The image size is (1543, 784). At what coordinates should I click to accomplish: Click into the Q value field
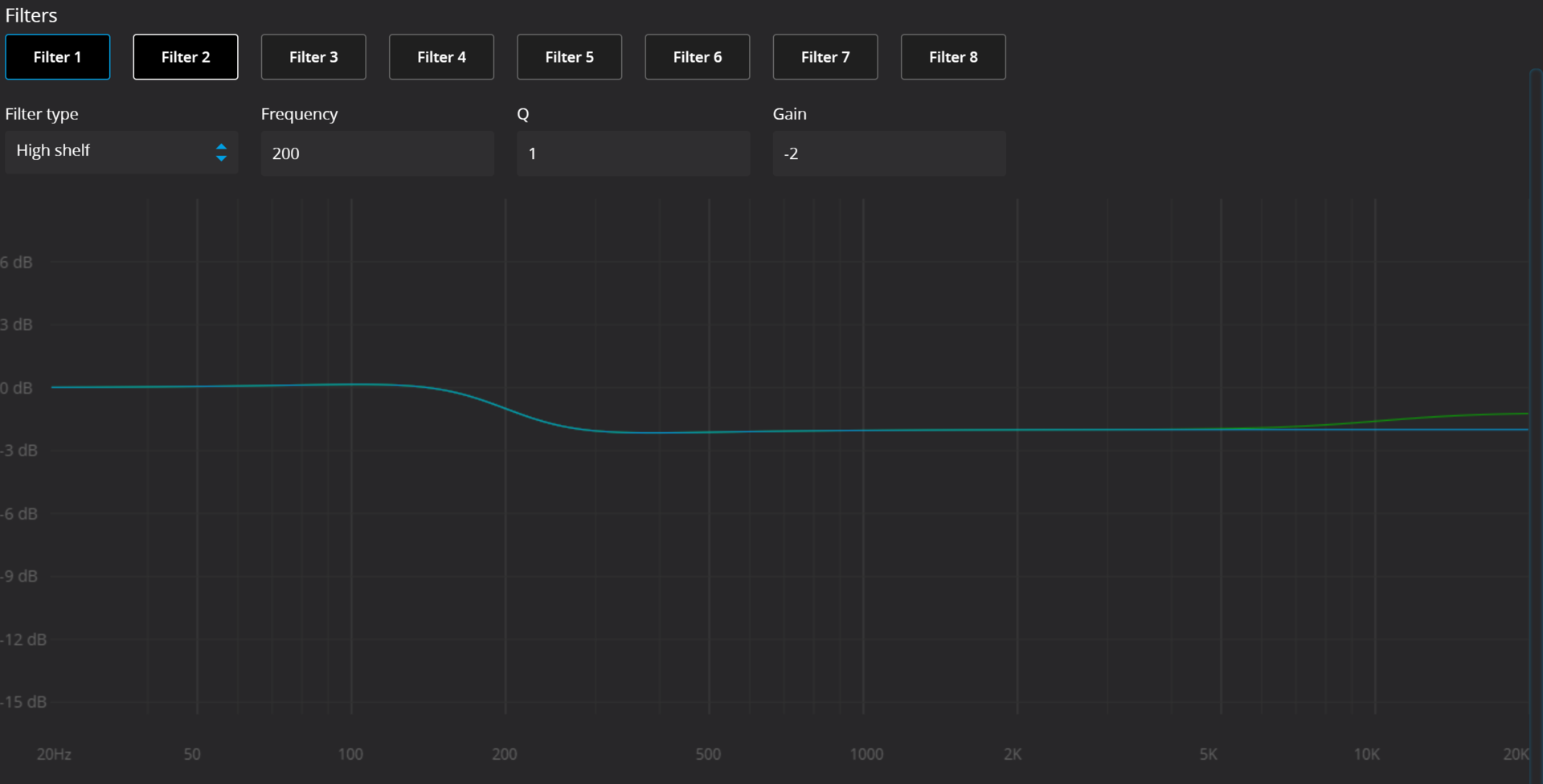pos(632,153)
